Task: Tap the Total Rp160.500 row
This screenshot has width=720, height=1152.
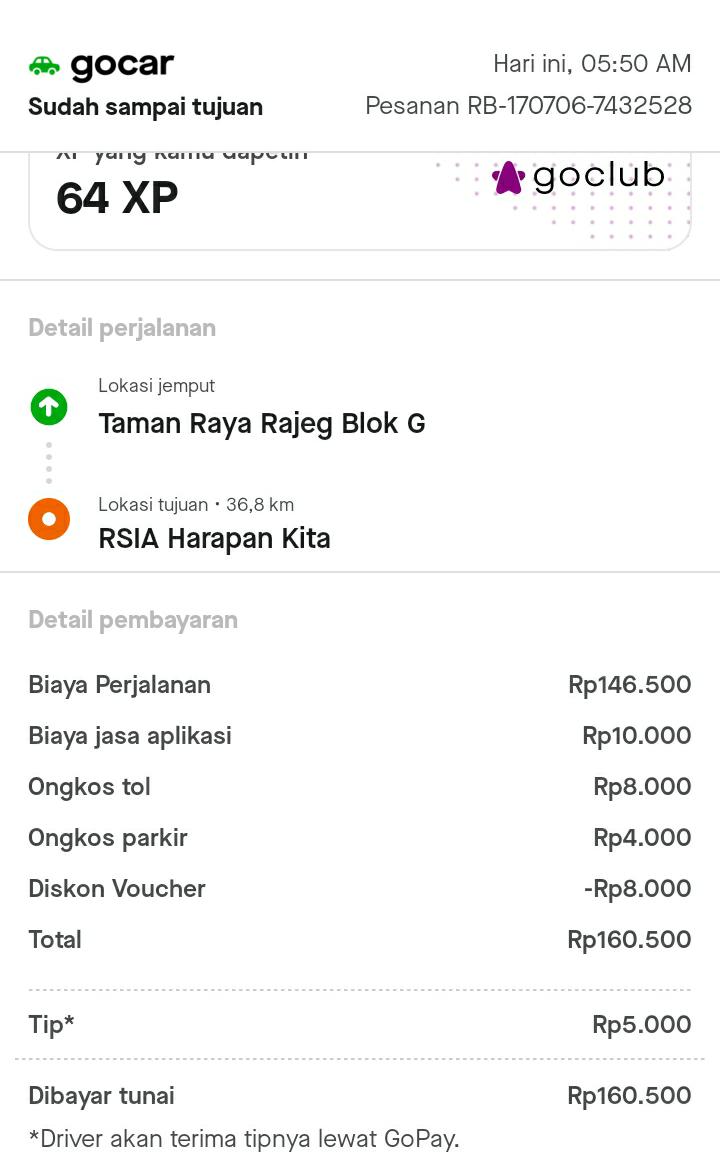Action: 360,940
